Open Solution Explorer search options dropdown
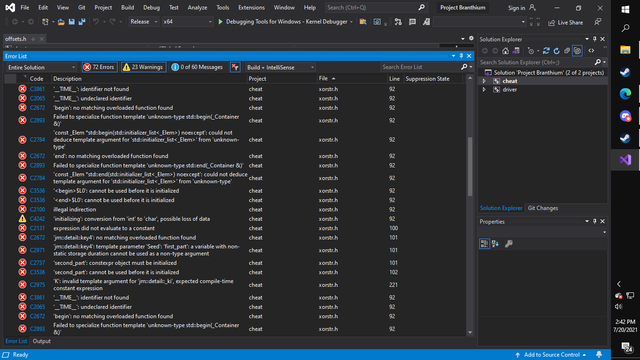 [x=604, y=62]
